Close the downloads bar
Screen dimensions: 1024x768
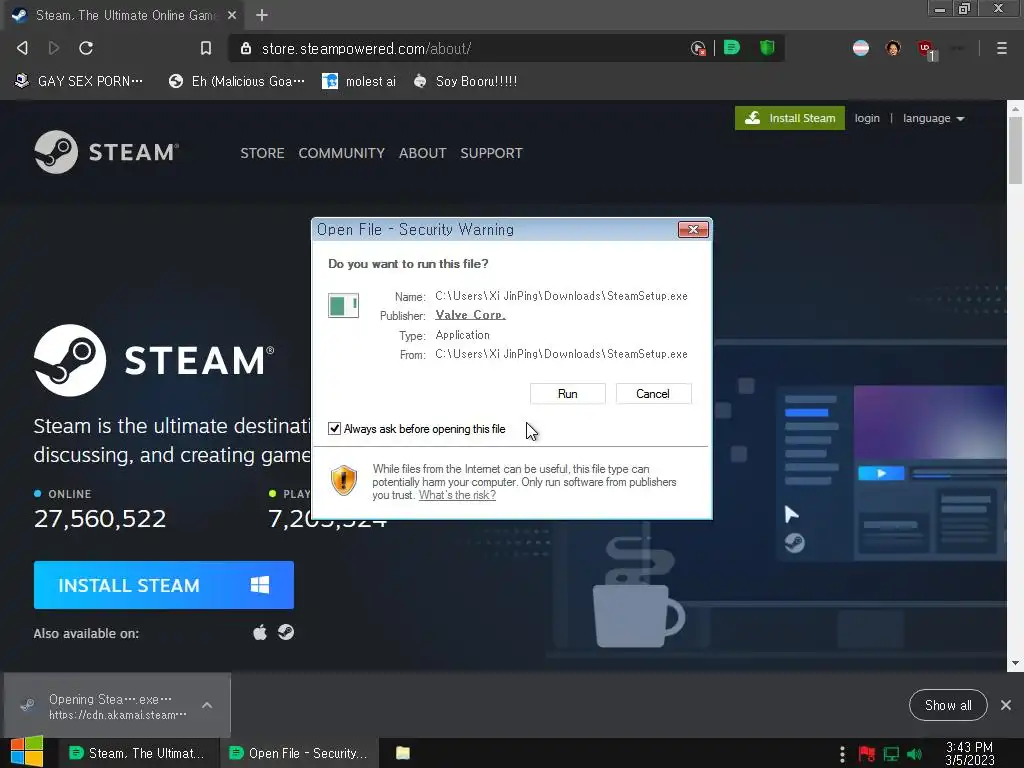click(1006, 705)
